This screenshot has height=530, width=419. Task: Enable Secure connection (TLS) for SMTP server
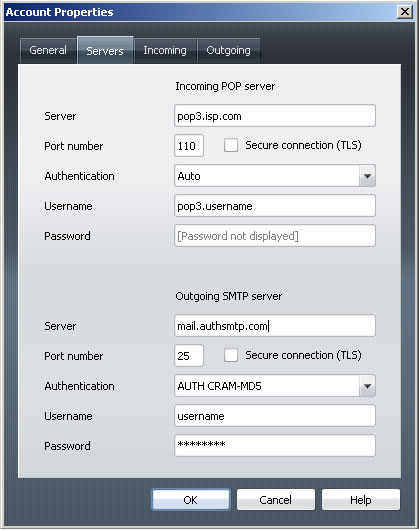[231, 355]
